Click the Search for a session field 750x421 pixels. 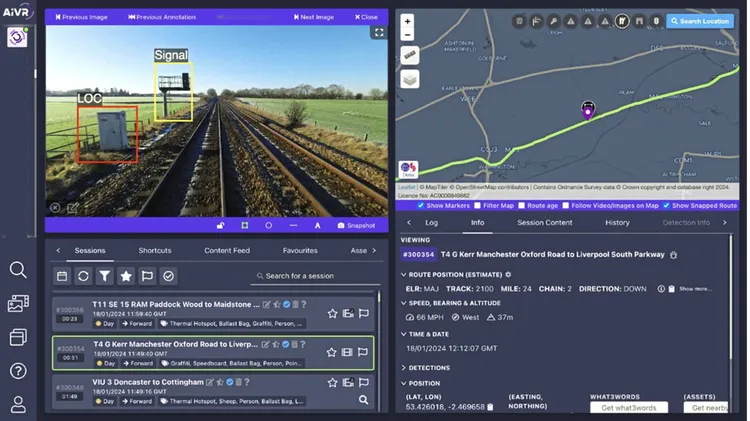315,276
